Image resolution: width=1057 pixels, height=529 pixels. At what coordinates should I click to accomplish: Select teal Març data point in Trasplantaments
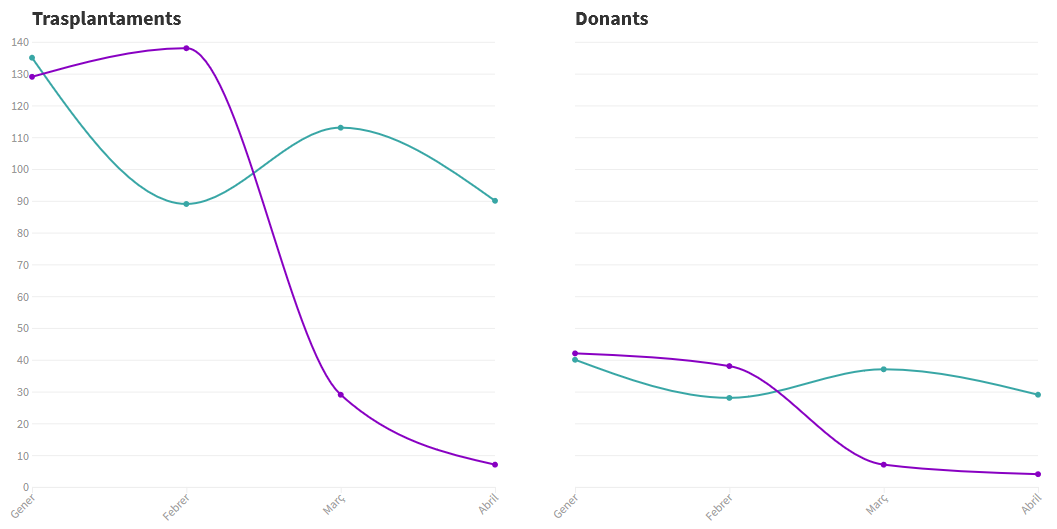pyautogui.click(x=341, y=128)
